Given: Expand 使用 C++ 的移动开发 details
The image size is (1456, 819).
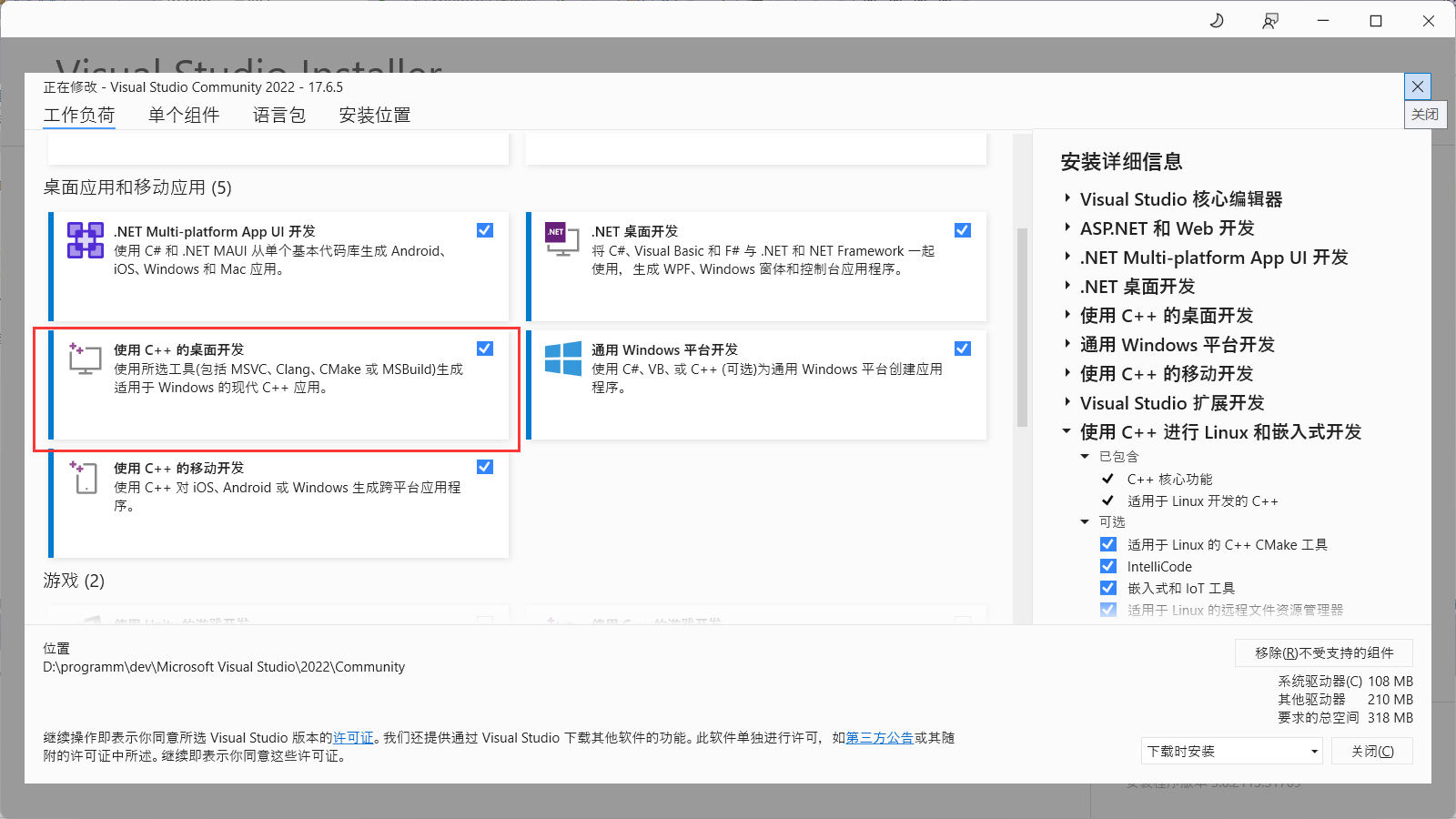Looking at the screenshot, I should (x=1067, y=373).
